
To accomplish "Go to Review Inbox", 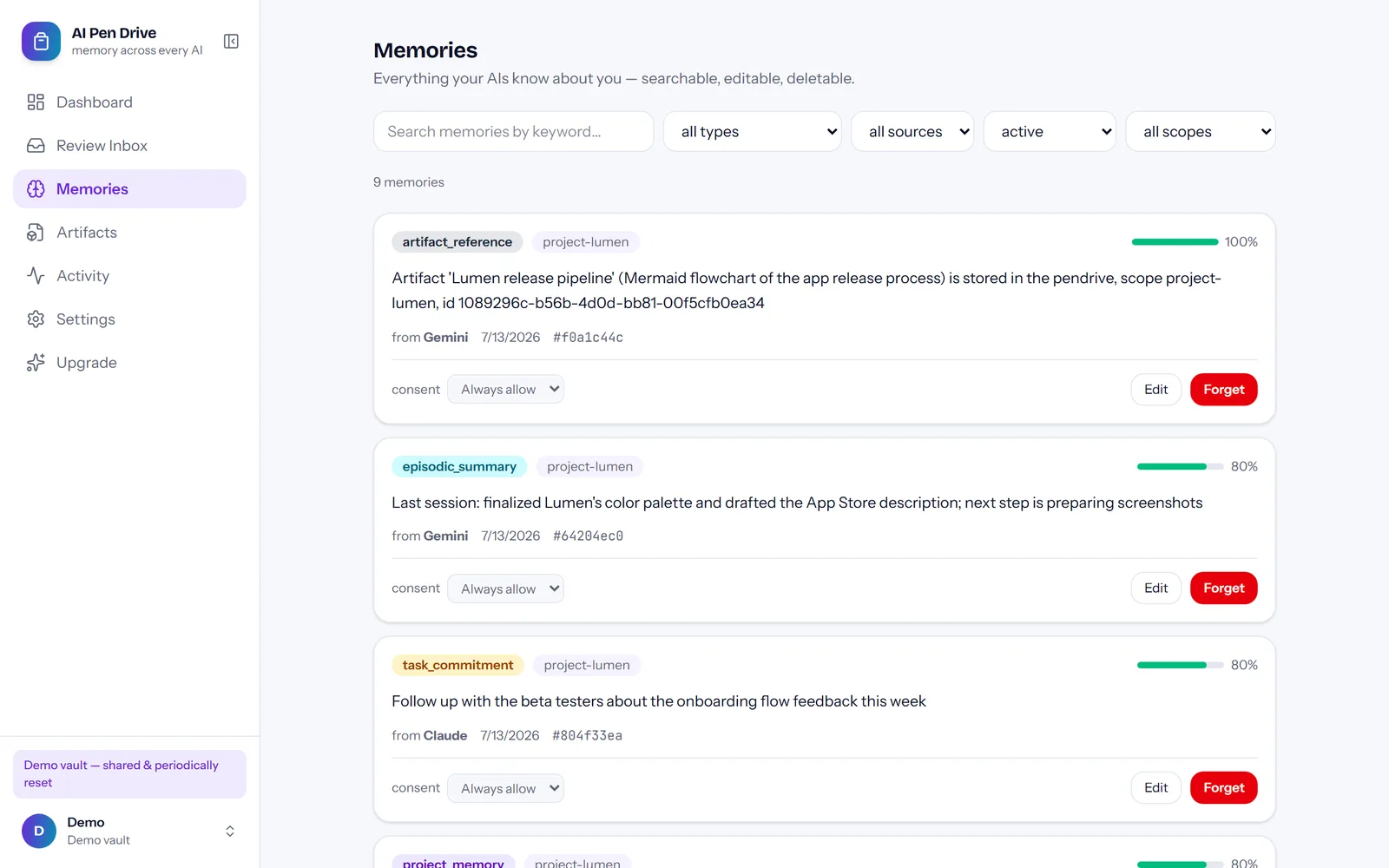I will [x=129, y=146].
